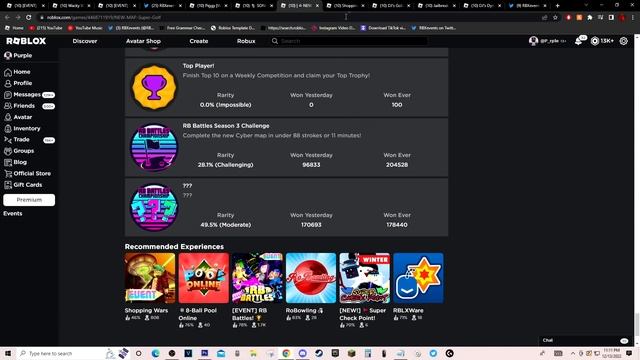This screenshot has width=640, height=360.
Task: Click the Premium button in the sidebar
Action: tap(29, 200)
